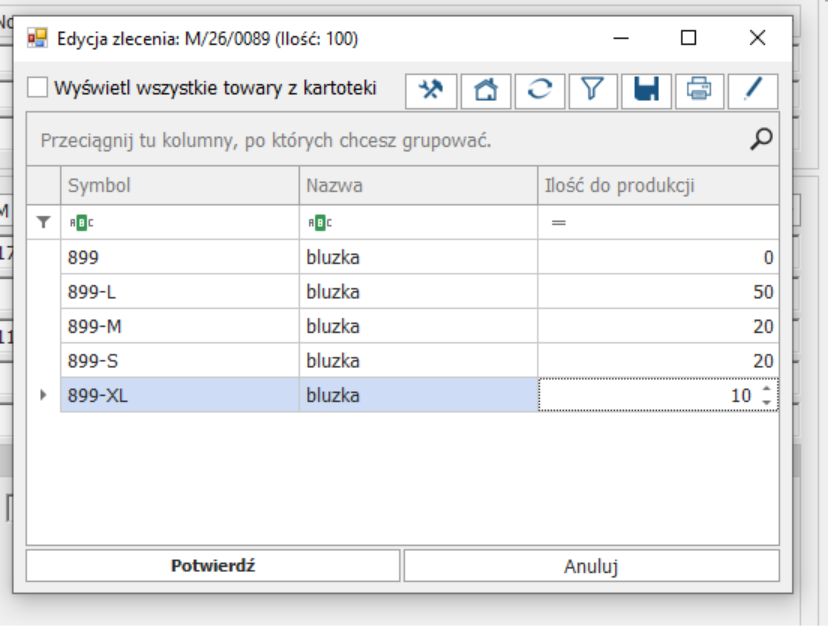Print the list with printer icon
The width and height of the screenshot is (828, 627).
(x=699, y=90)
